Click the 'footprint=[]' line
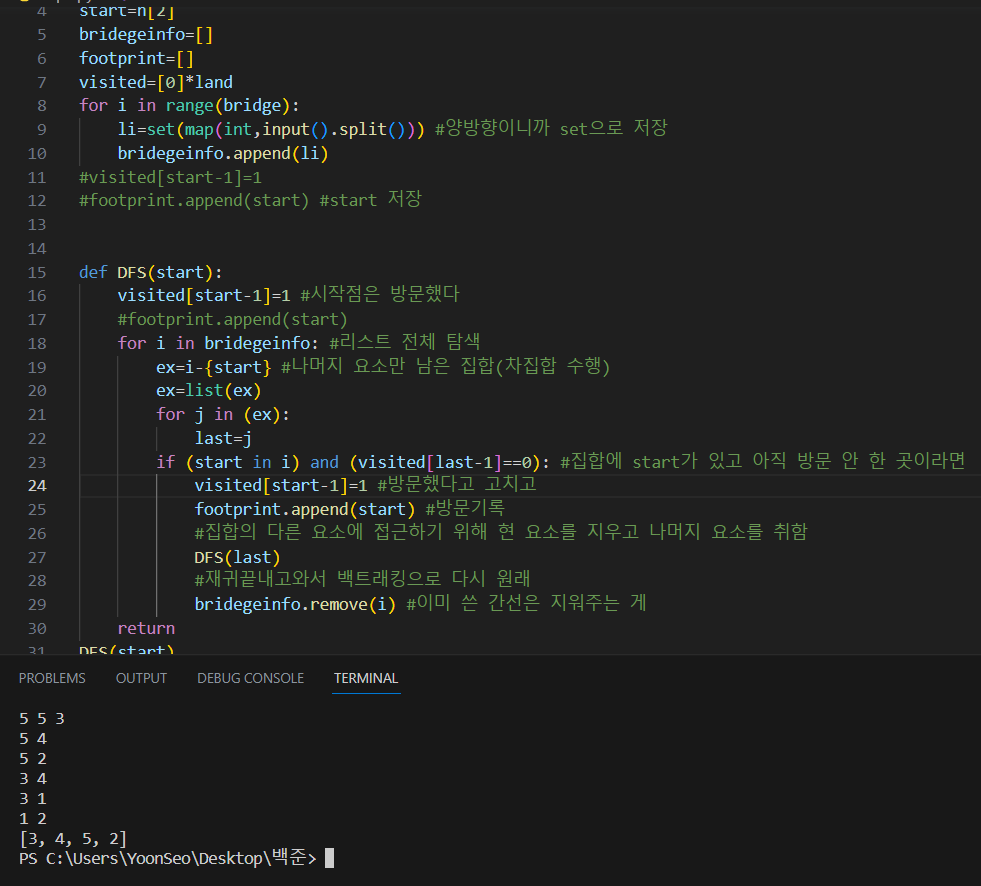The height and width of the screenshot is (886, 981). (x=136, y=58)
